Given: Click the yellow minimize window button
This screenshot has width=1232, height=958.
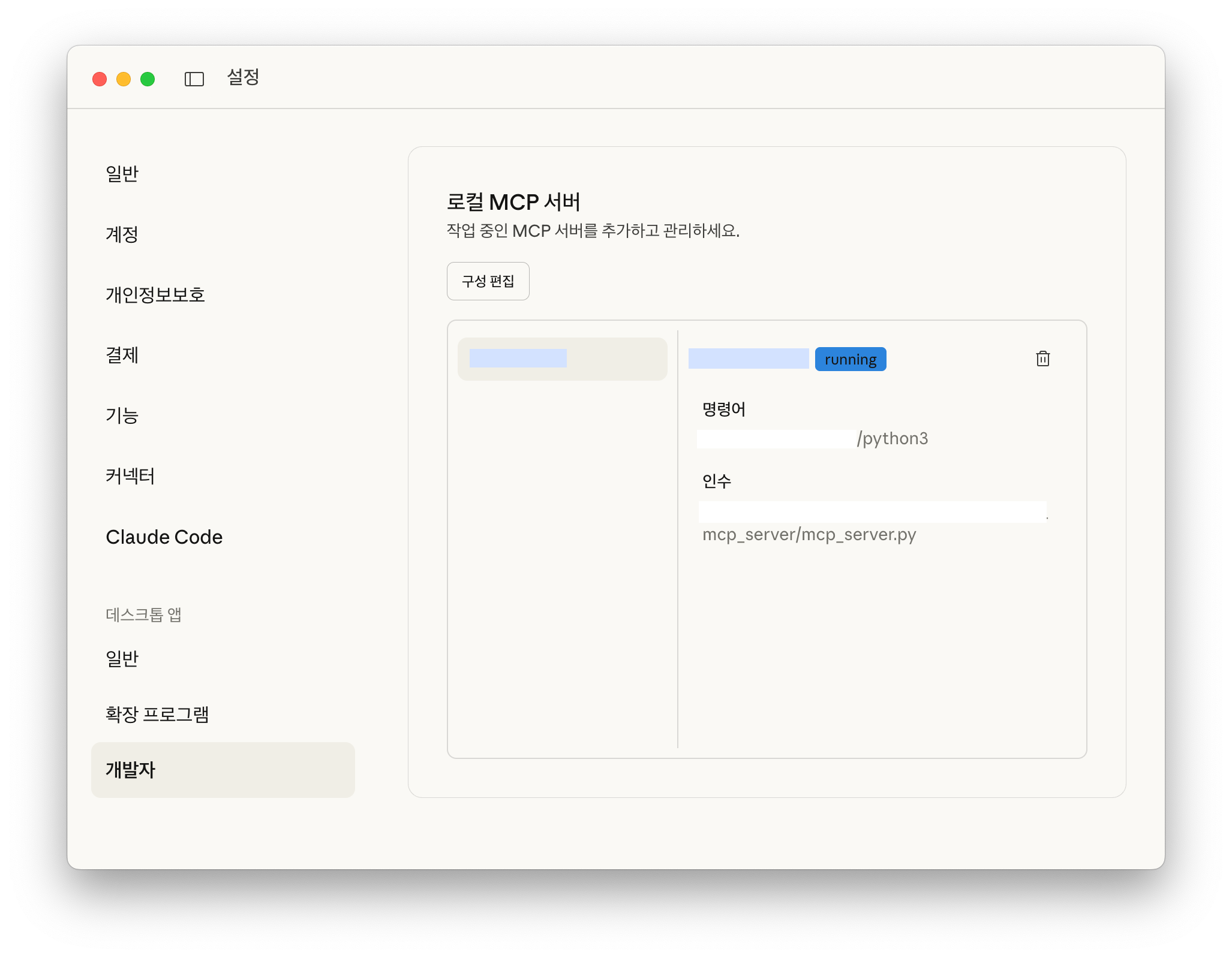Looking at the screenshot, I should point(124,79).
